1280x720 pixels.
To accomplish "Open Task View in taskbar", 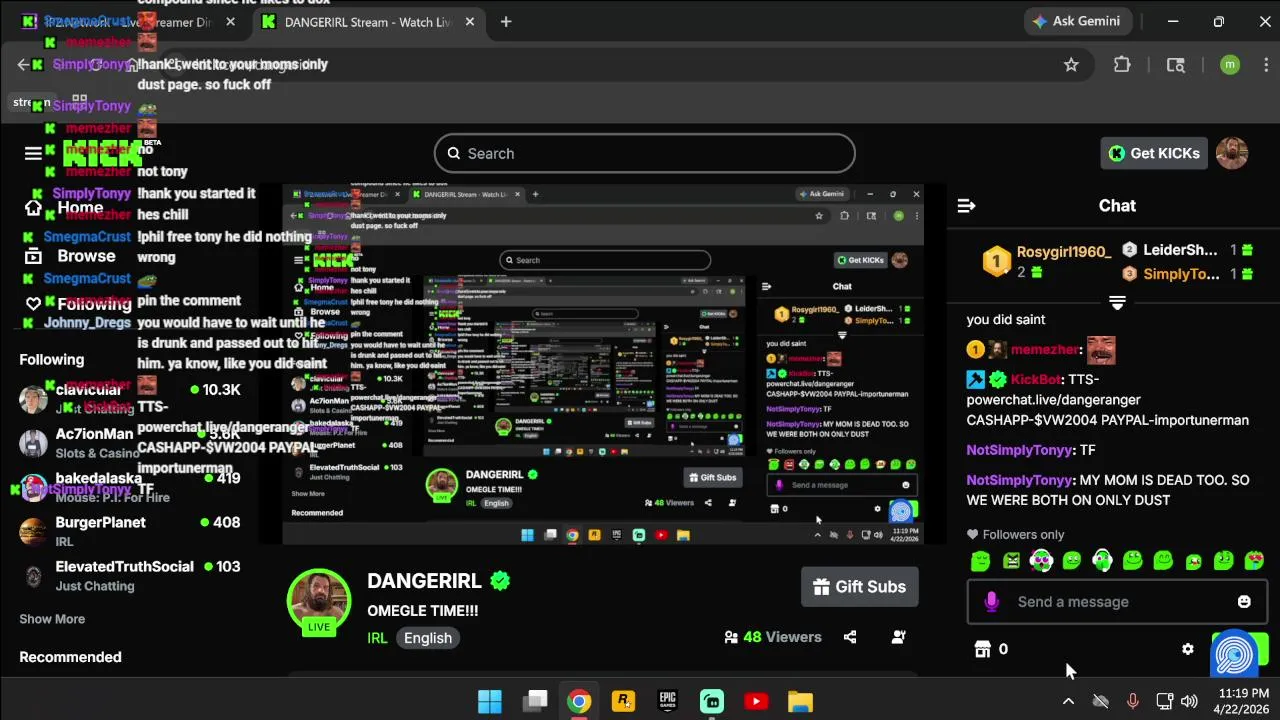I will [x=535, y=701].
